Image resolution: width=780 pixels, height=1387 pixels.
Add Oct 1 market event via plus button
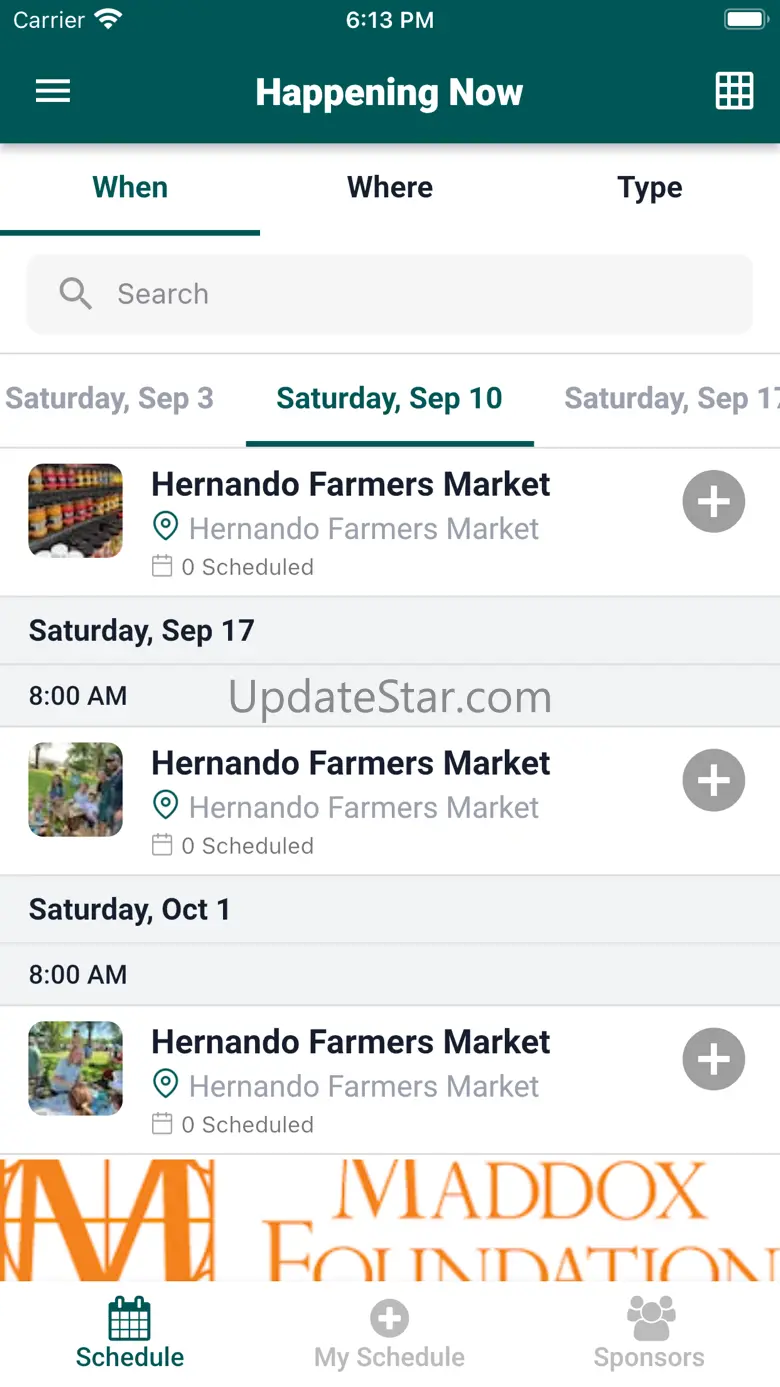tap(713, 1060)
